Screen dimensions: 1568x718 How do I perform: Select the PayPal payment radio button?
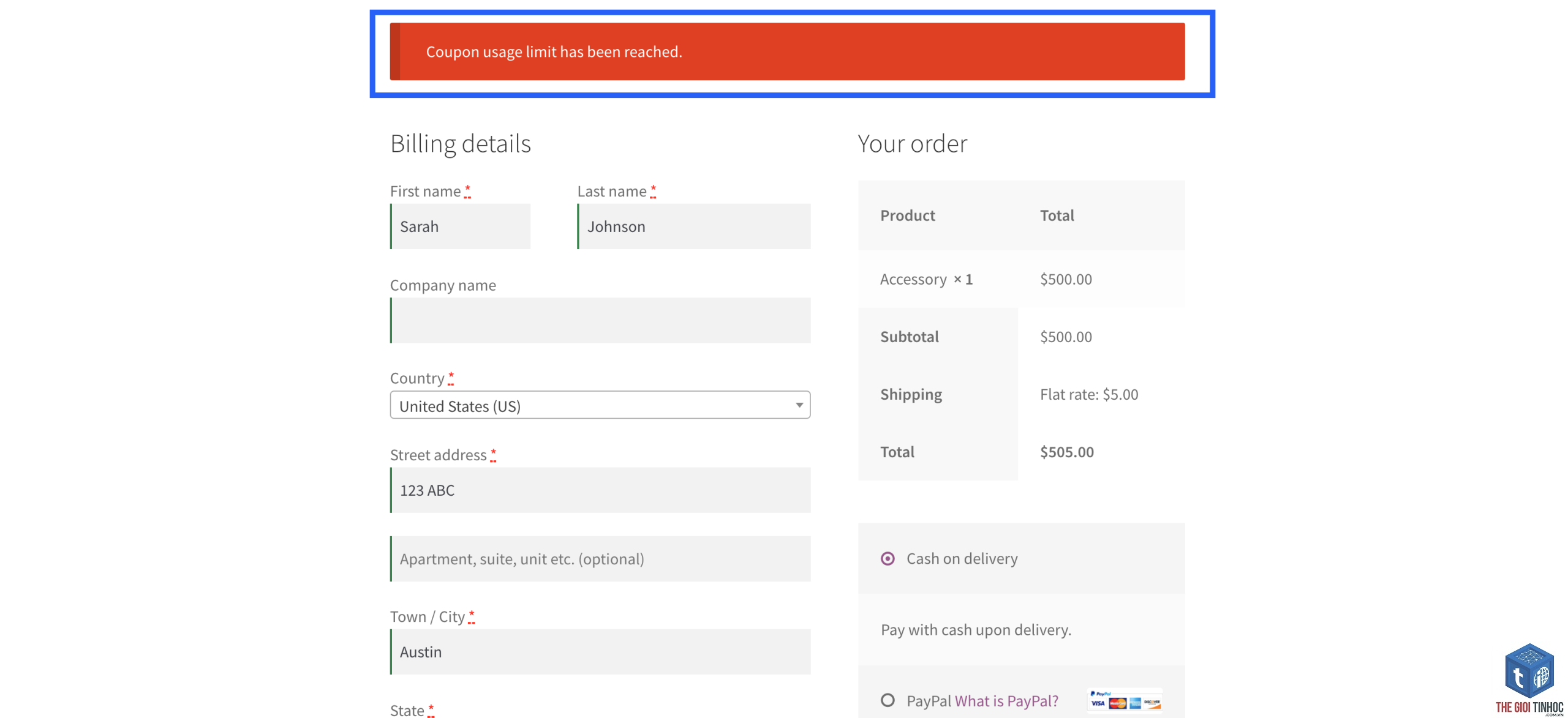(x=888, y=700)
